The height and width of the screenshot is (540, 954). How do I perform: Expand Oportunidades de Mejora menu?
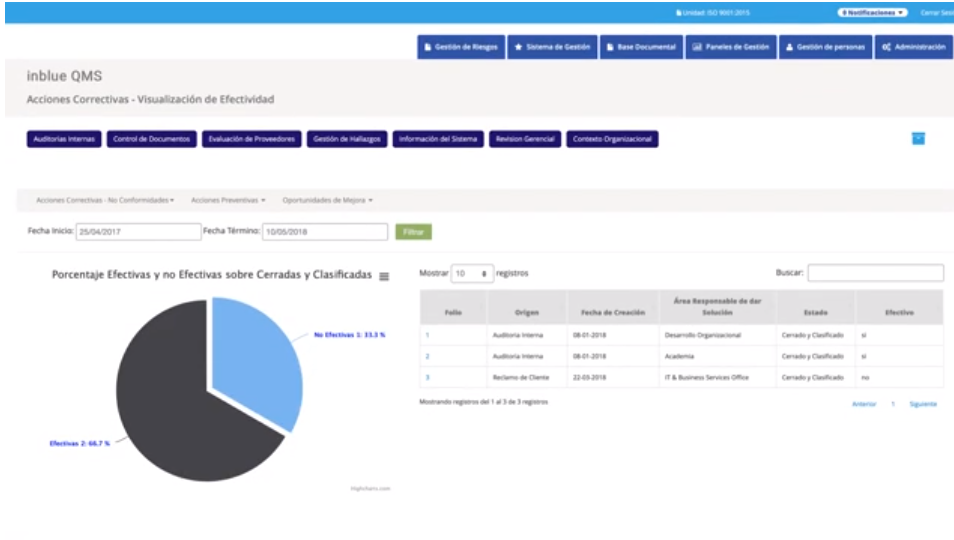tap(327, 200)
